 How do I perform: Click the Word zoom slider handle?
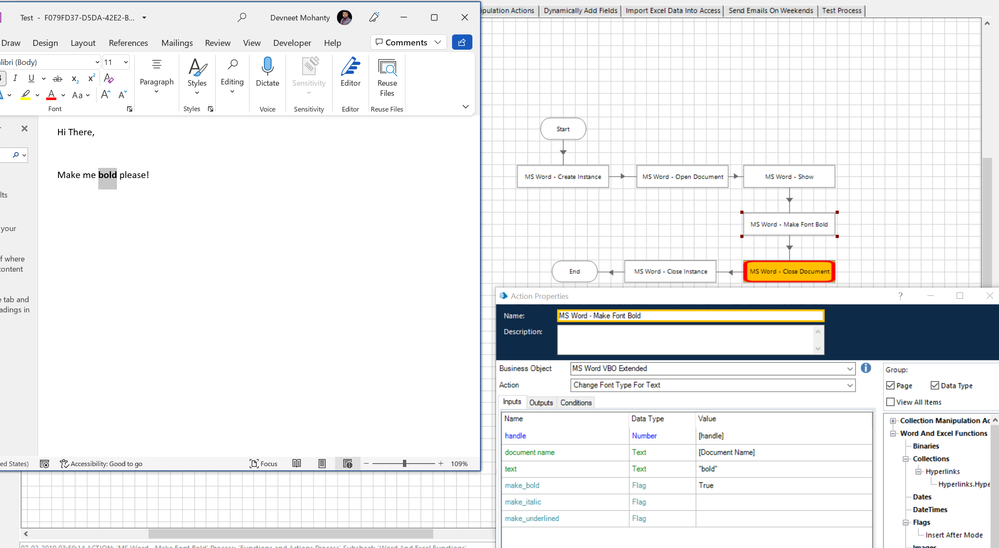pos(405,463)
